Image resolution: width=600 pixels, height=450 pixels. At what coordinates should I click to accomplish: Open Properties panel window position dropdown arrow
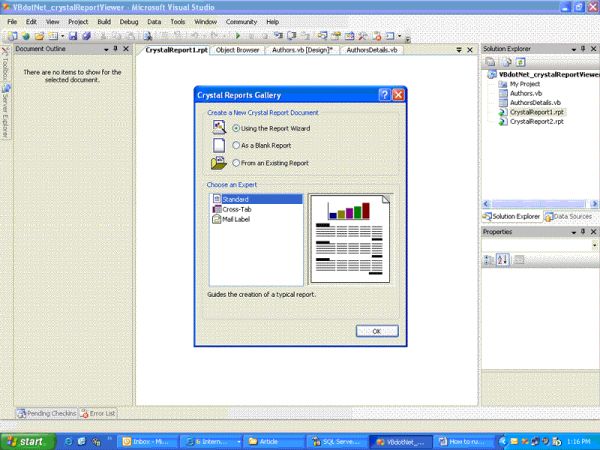[x=574, y=232]
